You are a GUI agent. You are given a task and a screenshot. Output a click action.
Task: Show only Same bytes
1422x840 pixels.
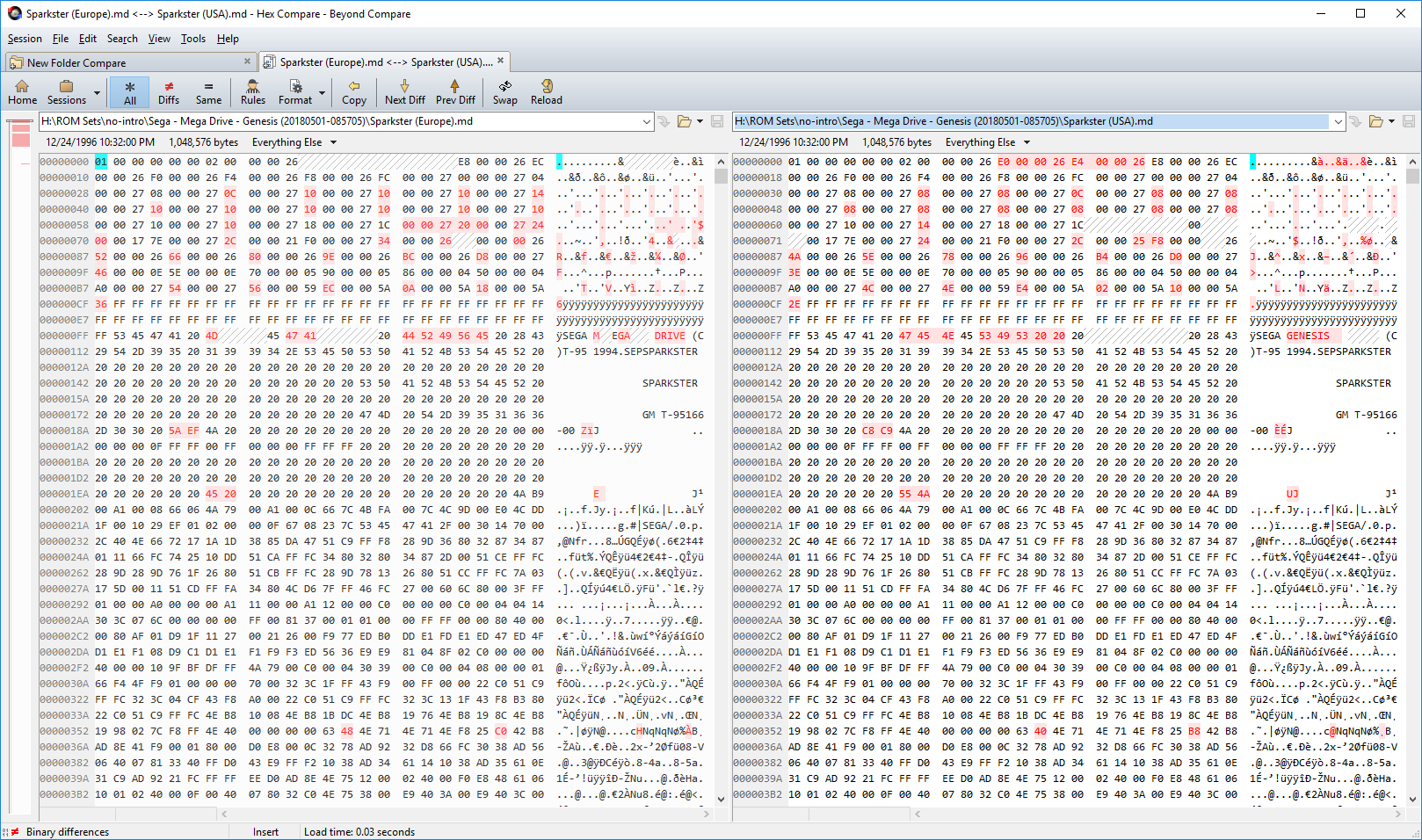pyautogui.click(x=208, y=92)
